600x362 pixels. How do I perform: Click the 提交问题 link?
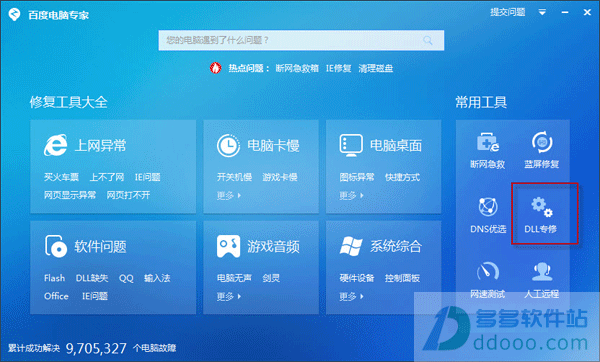pyautogui.click(x=508, y=12)
